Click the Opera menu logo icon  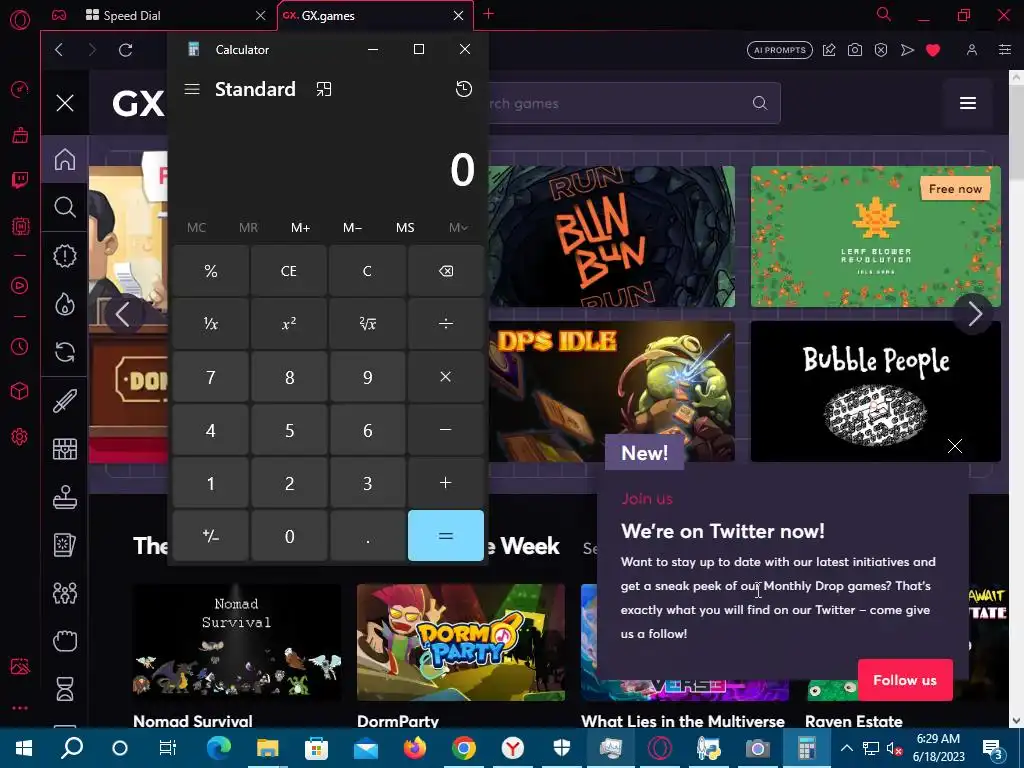click(x=20, y=18)
